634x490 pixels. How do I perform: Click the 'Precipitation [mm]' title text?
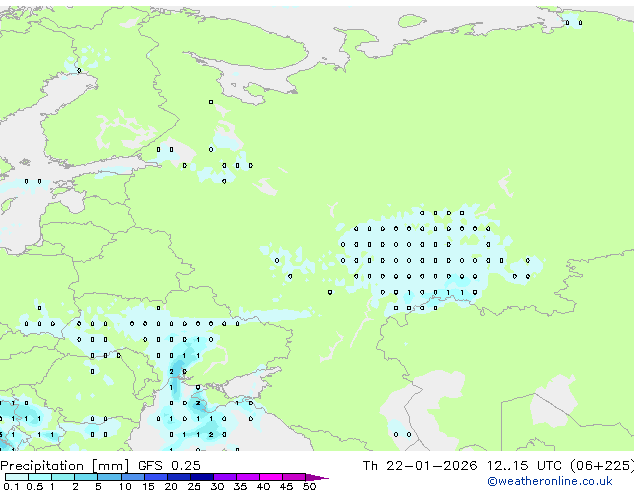[65, 466]
